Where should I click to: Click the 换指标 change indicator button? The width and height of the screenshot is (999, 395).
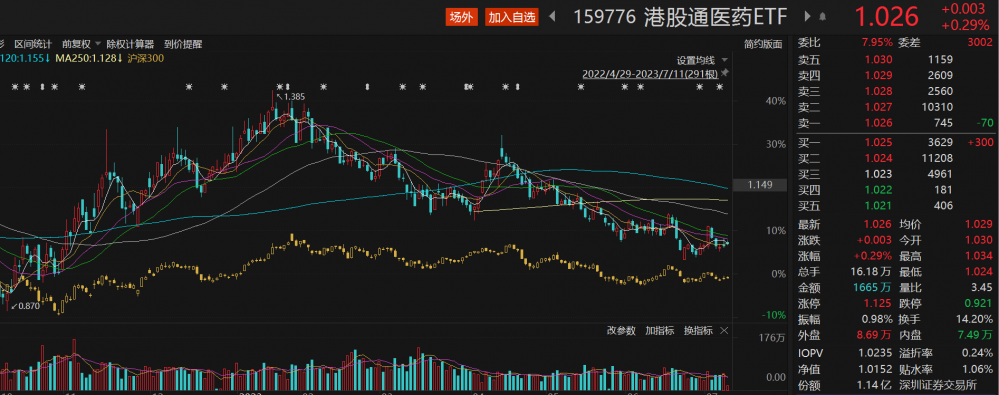click(698, 330)
